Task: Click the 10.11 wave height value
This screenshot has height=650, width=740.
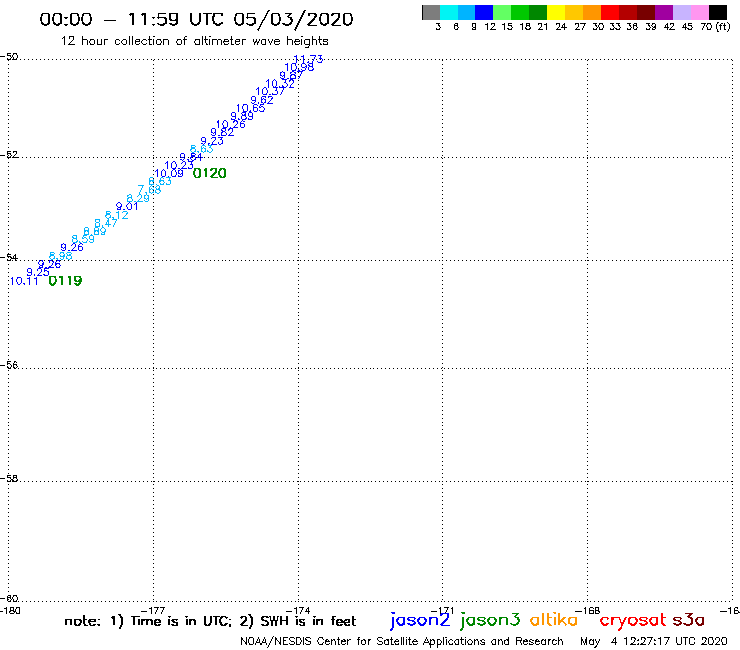Action: click(24, 281)
